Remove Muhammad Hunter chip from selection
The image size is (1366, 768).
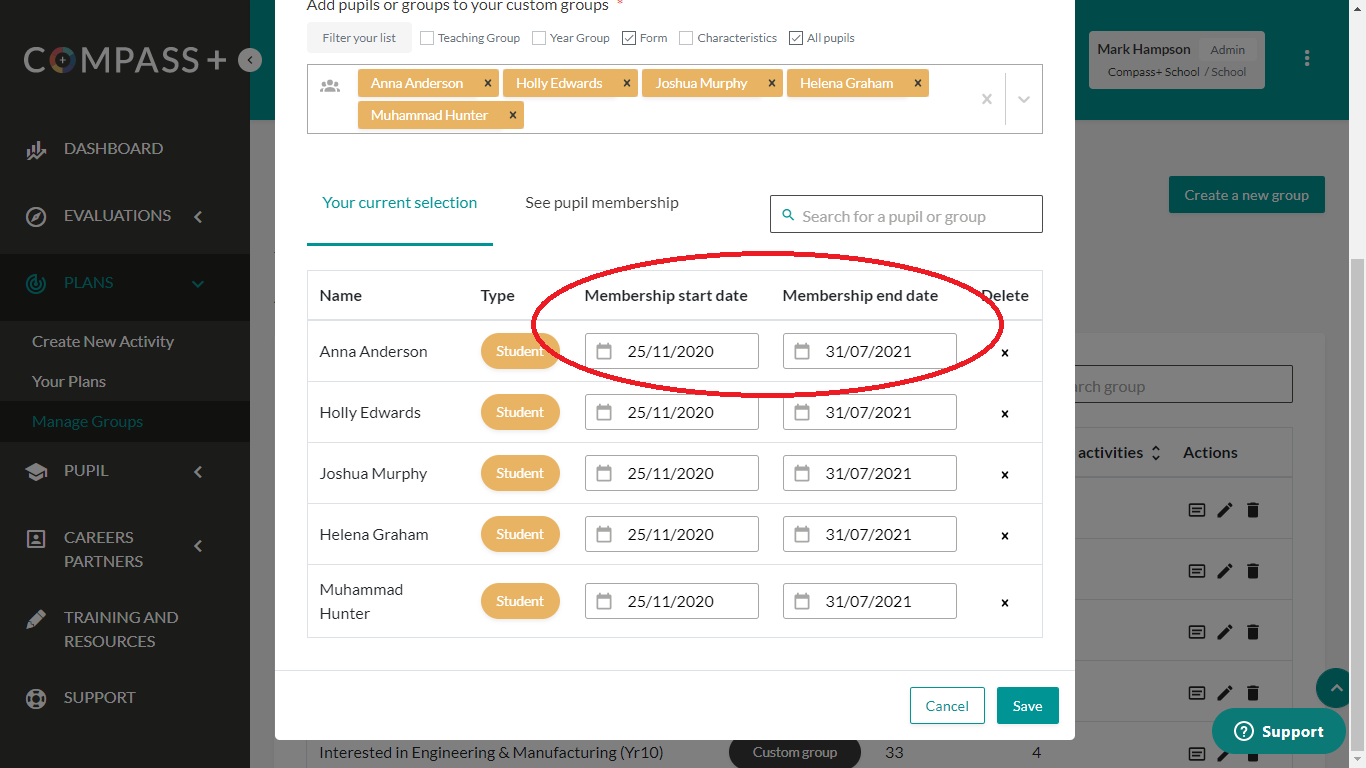(513, 115)
